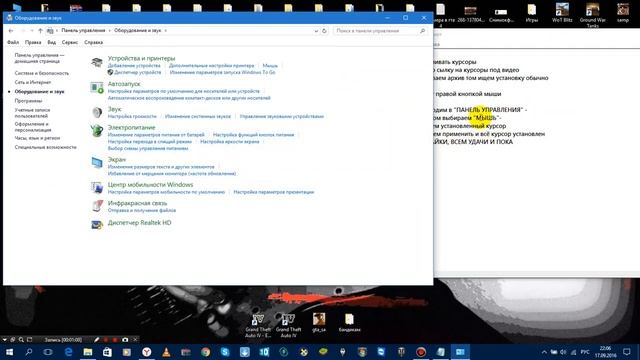Viewport: 640px width, 360px height.
Task: Launch Microsoft Edge from the taskbar
Action: click(68, 352)
